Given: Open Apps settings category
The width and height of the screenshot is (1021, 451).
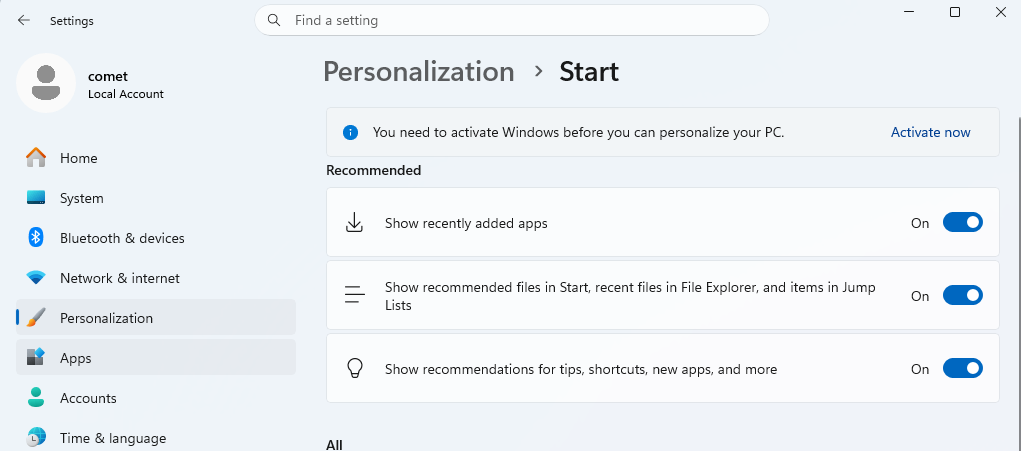Looking at the screenshot, I should 156,357.
